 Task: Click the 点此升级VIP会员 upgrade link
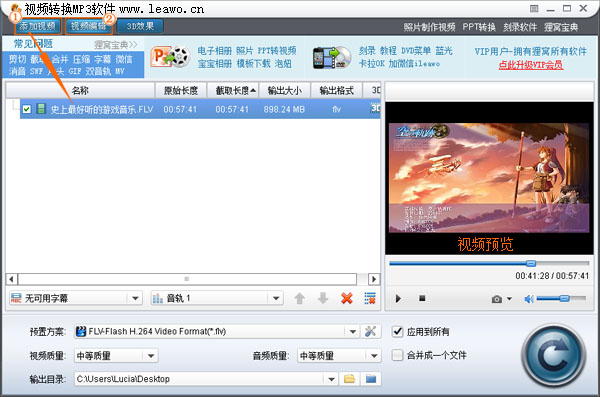(x=530, y=65)
